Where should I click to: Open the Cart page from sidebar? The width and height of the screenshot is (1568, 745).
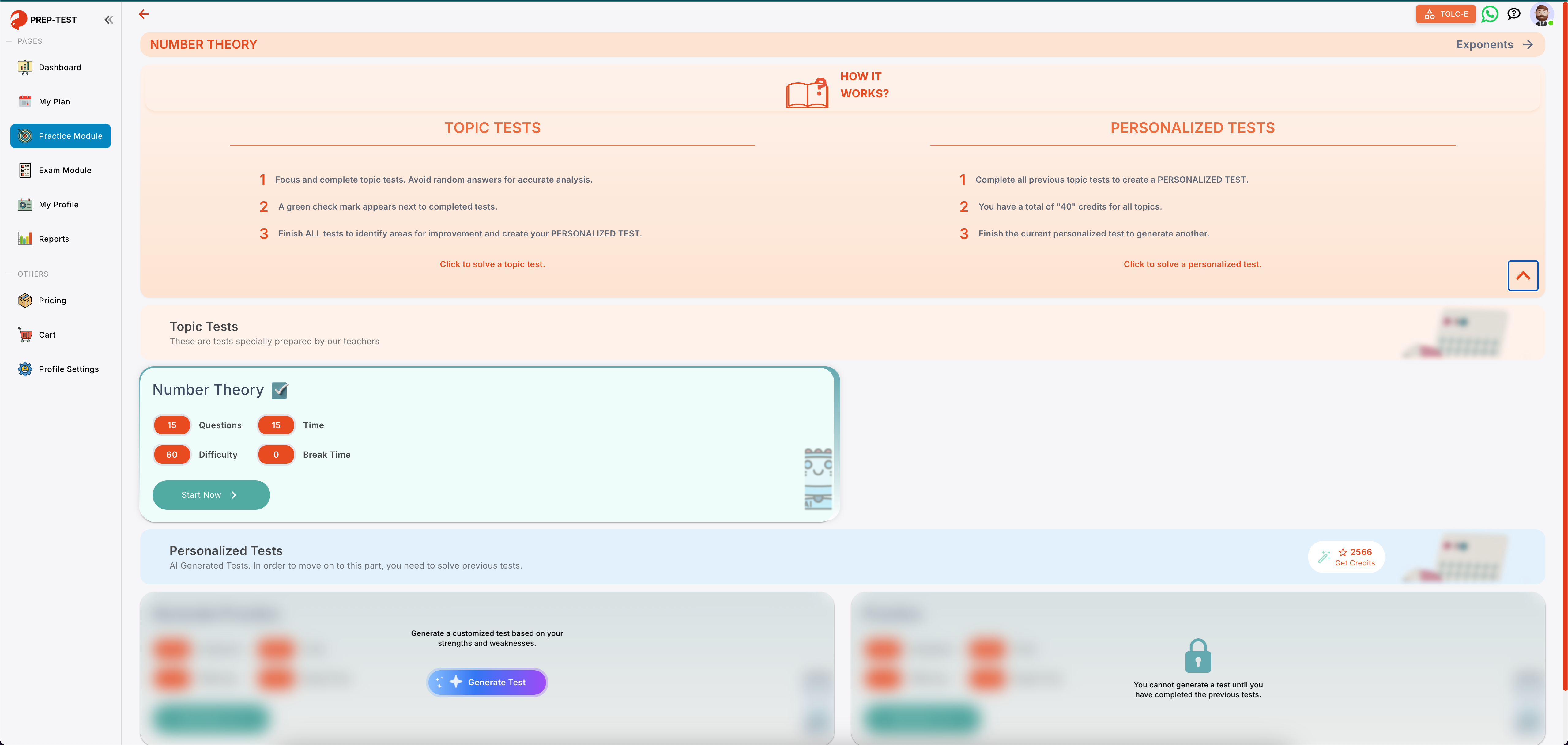47,335
